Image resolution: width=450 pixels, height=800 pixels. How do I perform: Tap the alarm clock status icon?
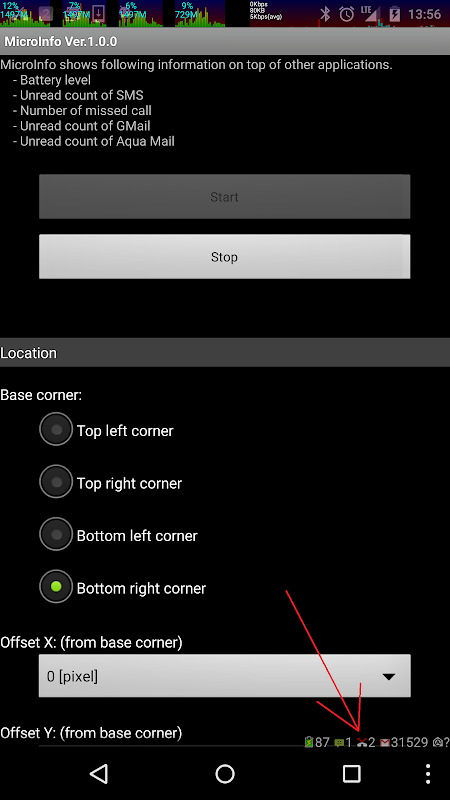[x=347, y=14]
